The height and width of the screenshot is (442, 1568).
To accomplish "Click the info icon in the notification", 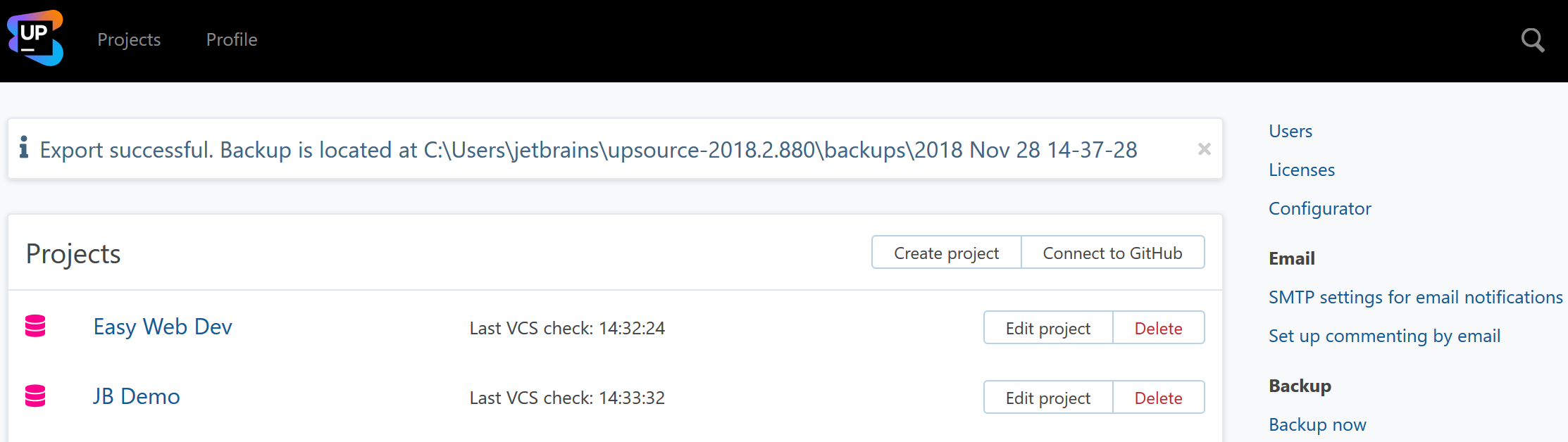I will coord(24,147).
